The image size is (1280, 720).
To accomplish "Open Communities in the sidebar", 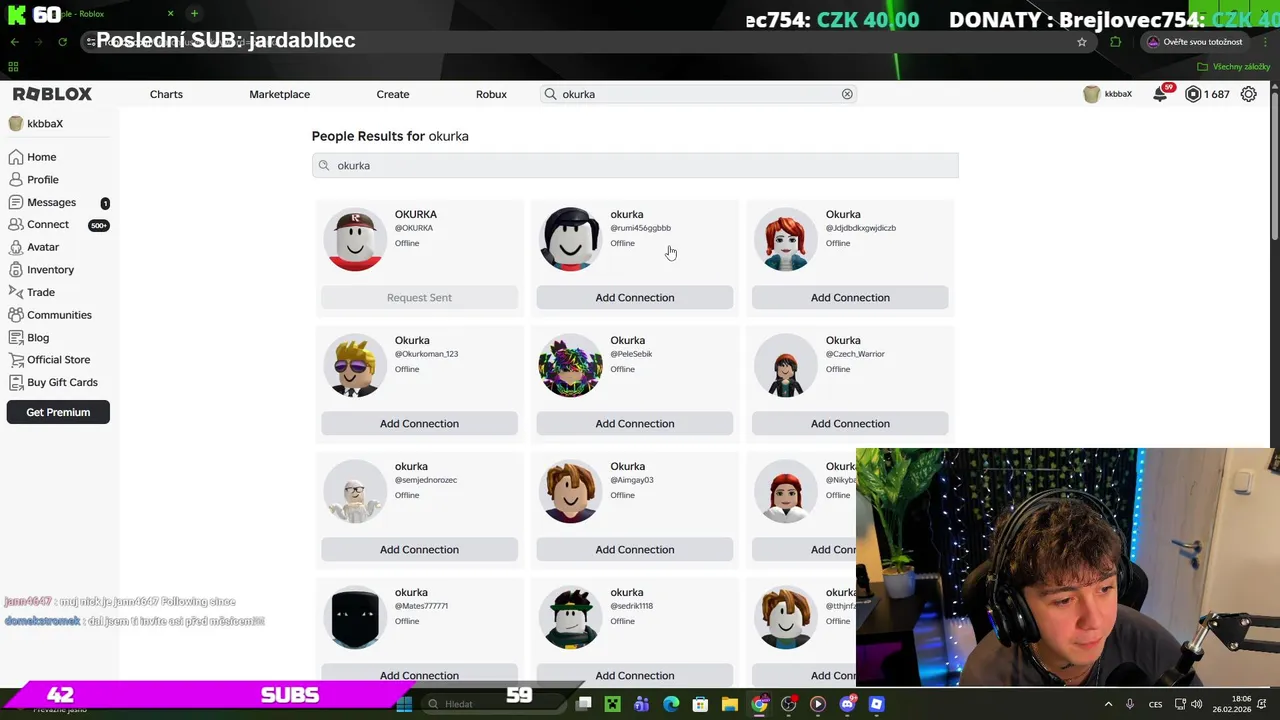I will (59, 315).
